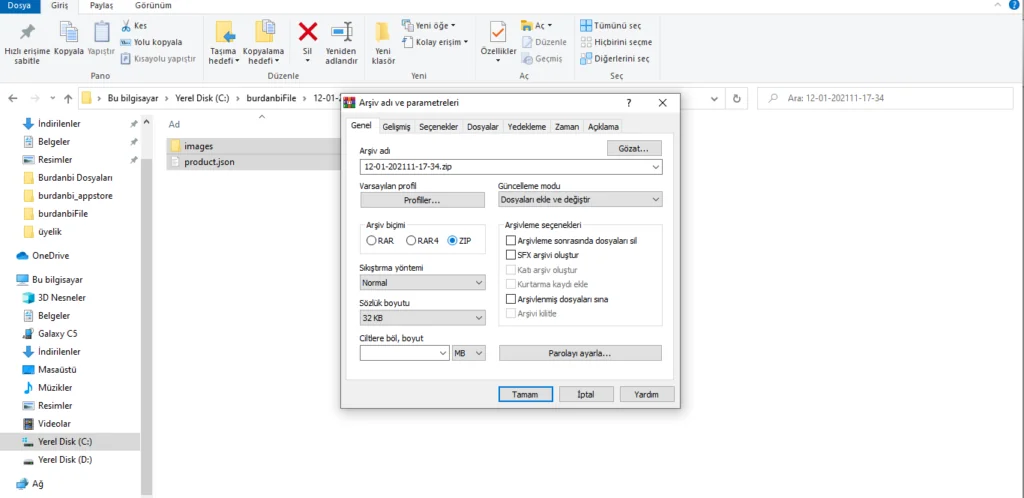Open the Paylaş ribbon tab
This screenshot has width=1024, height=498.
coord(102,6)
